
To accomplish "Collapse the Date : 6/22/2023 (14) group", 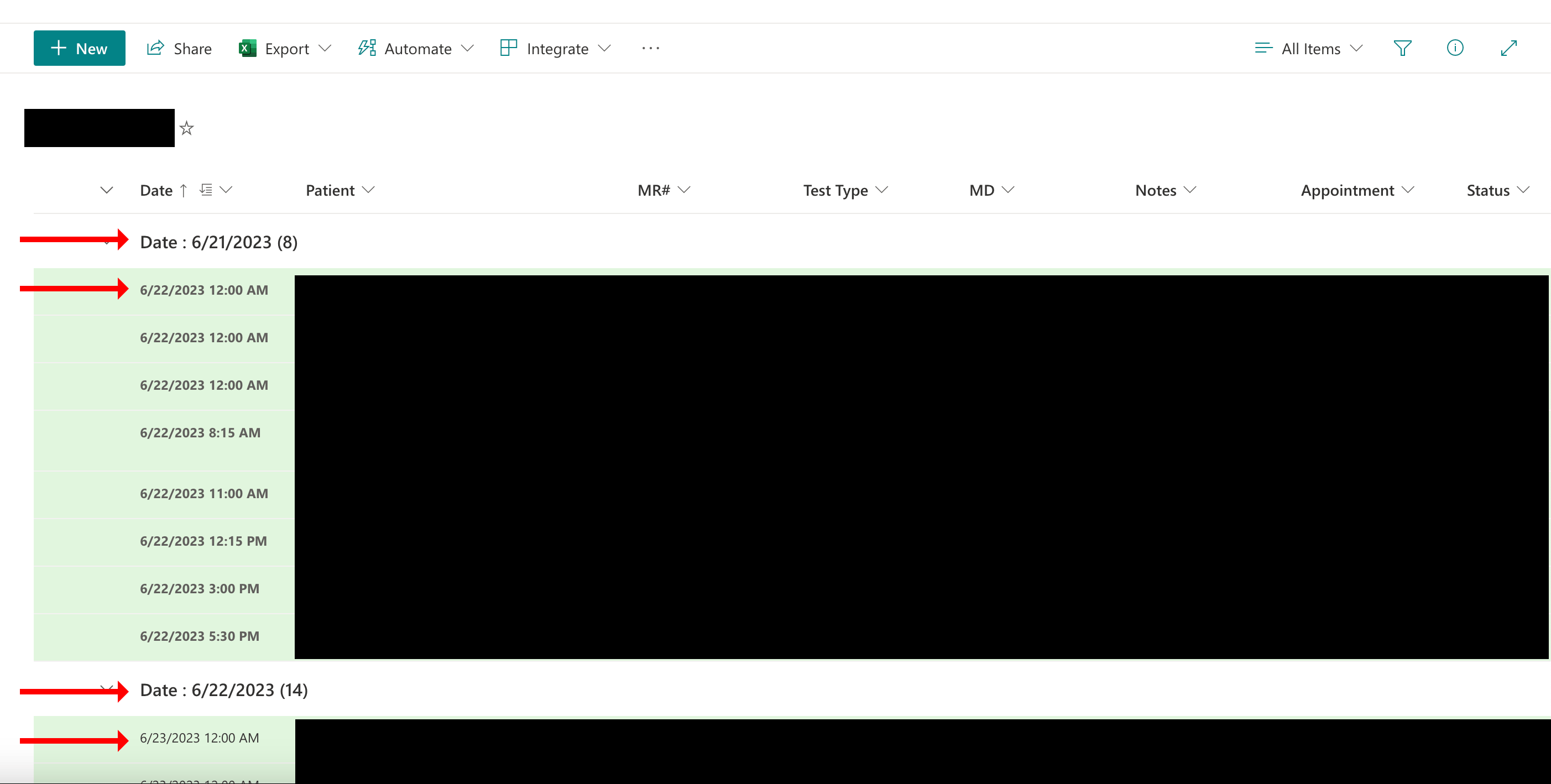I will pyautogui.click(x=107, y=689).
